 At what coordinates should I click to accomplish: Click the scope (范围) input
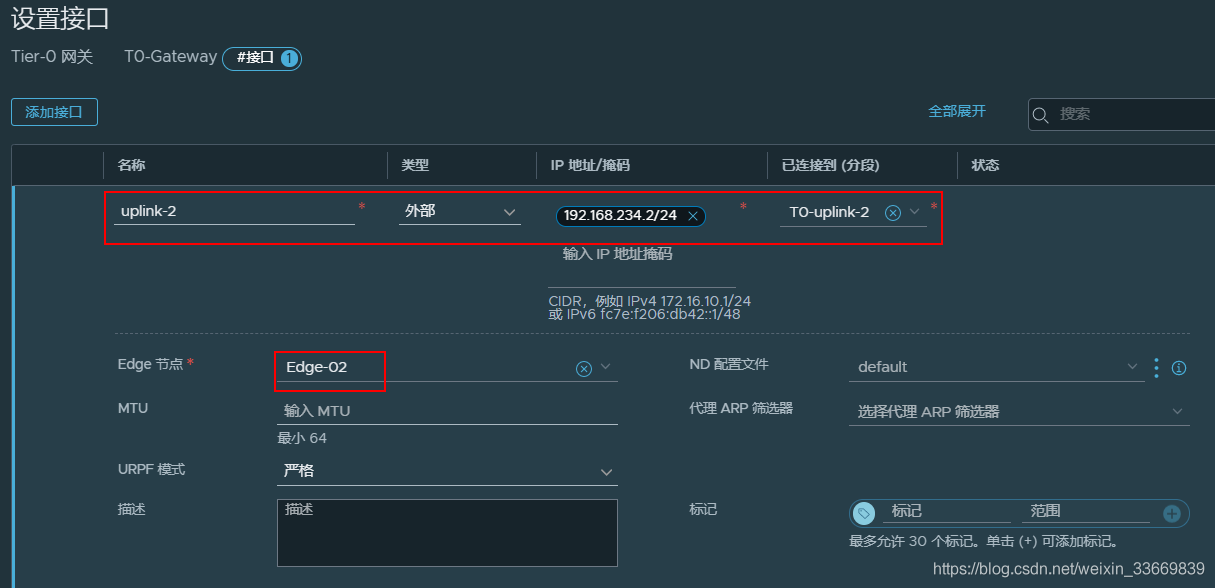(1085, 511)
